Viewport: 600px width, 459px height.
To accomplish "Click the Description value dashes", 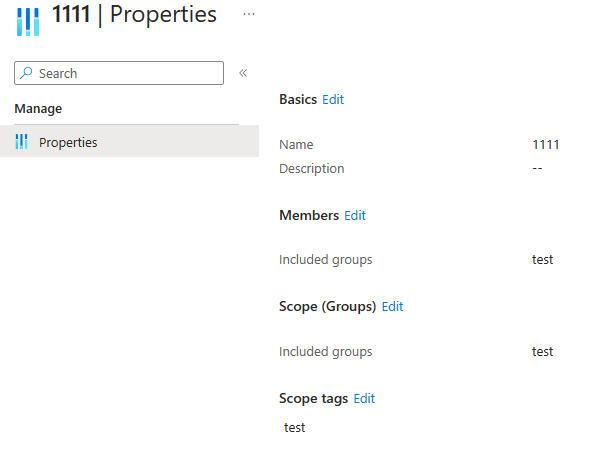I will click(537, 168).
